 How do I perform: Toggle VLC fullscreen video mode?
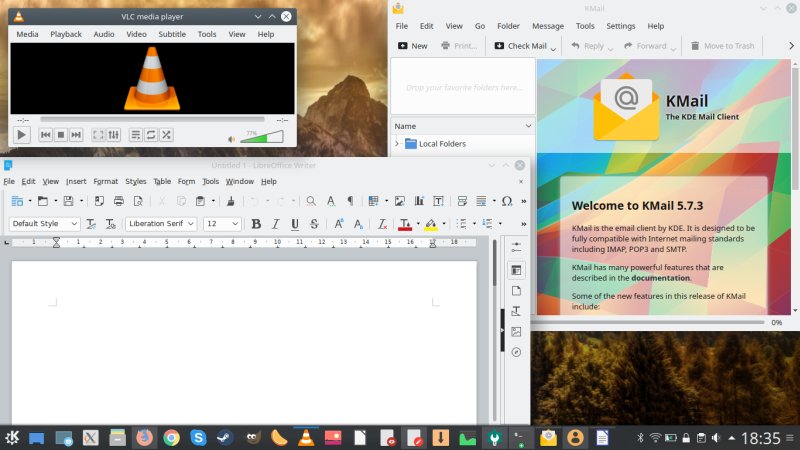point(98,135)
